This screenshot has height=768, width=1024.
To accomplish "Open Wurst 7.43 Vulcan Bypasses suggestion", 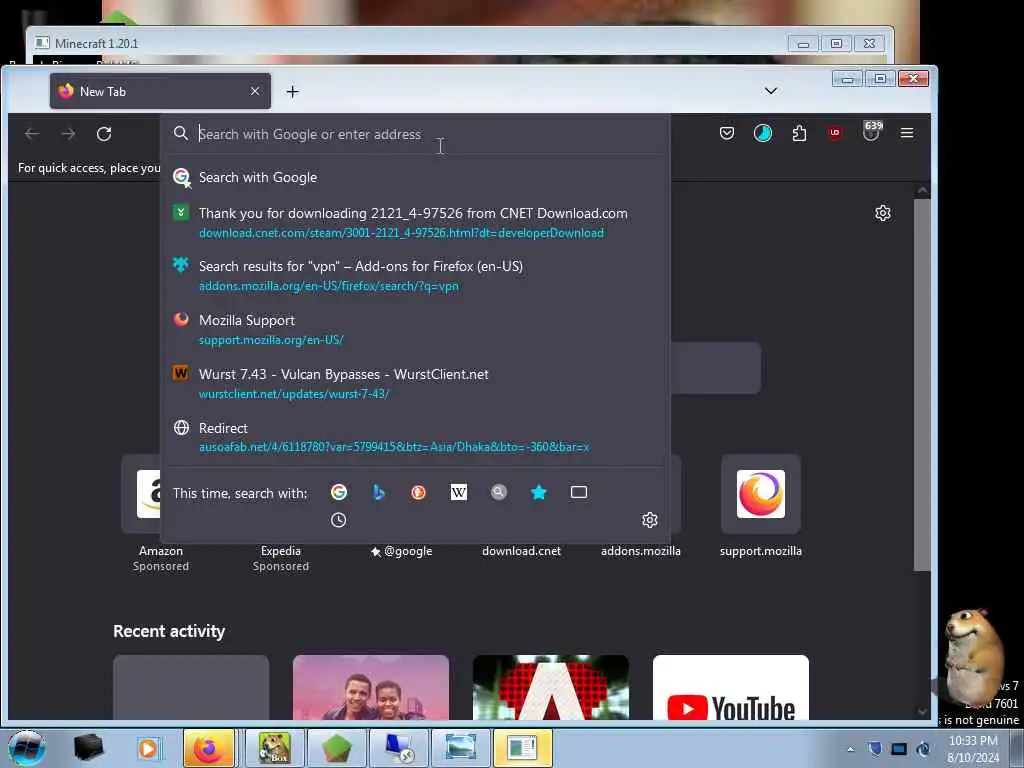I will click(415, 383).
